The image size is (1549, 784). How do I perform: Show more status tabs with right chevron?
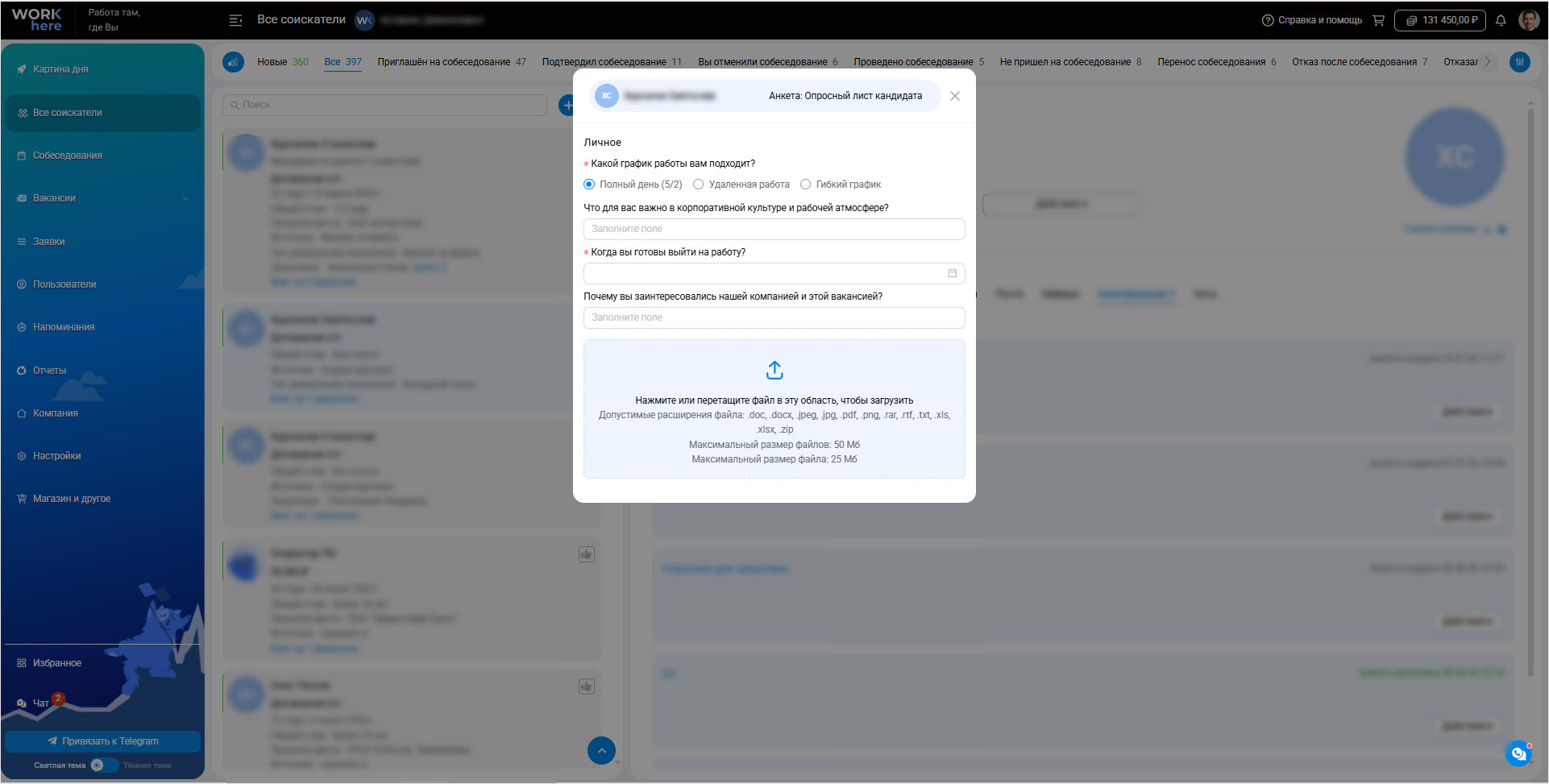point(1488,62)
